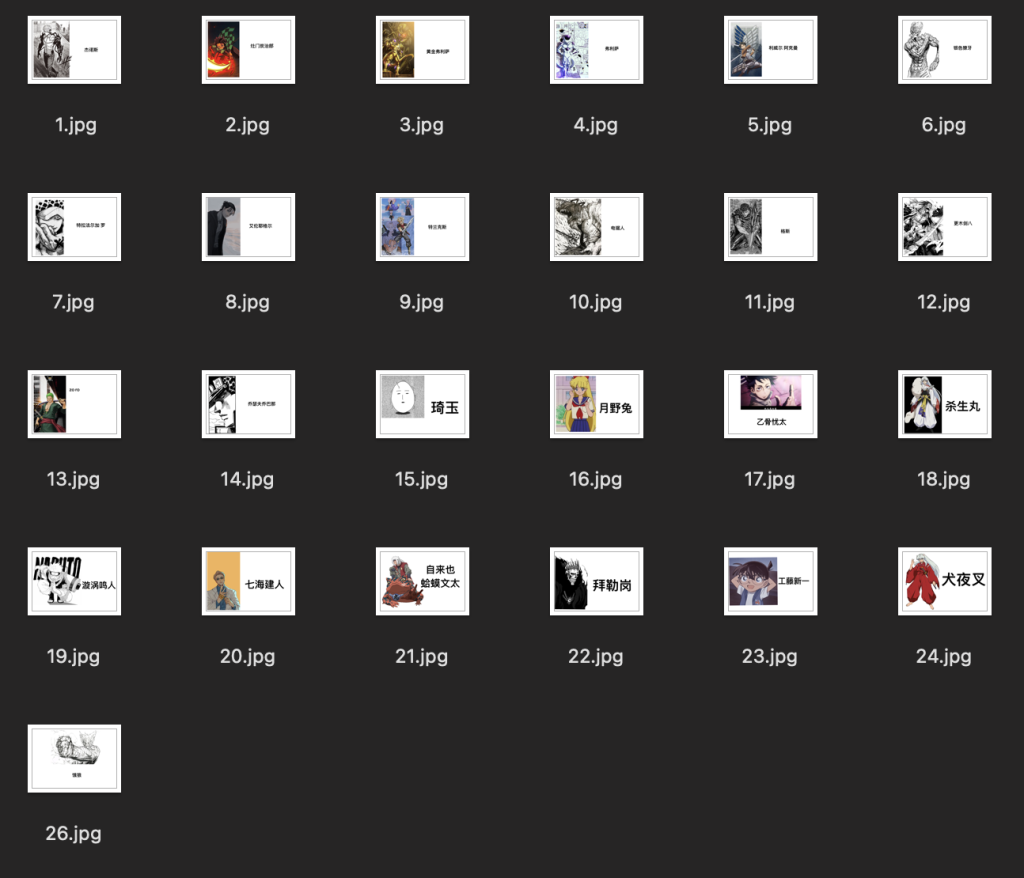The image size is (1024, 878).
Task: Click the file name 26.jpg
Action: point(73,833)
